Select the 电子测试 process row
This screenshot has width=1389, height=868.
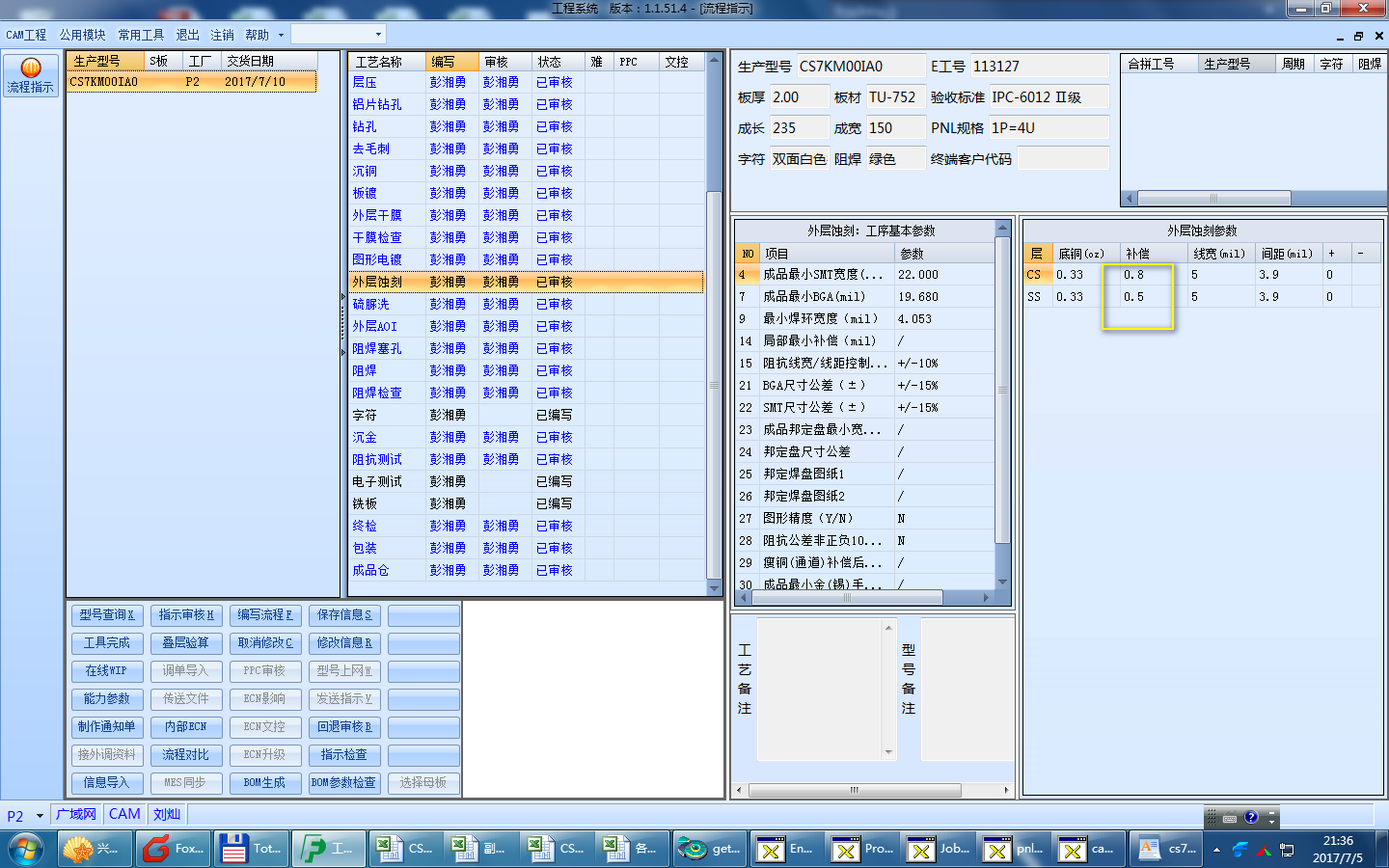pyautogui.click(x=527, y=482)
